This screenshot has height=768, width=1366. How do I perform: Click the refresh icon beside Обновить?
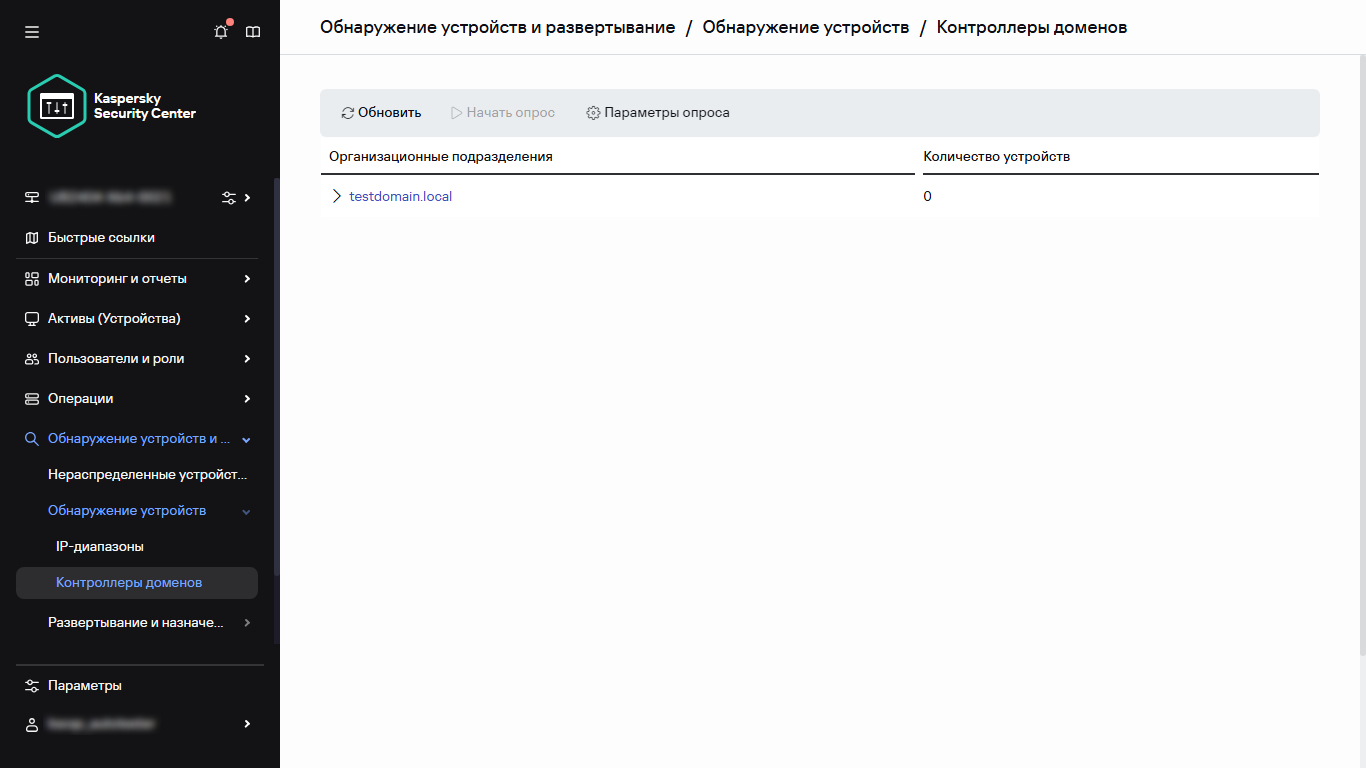click(348, 112)
